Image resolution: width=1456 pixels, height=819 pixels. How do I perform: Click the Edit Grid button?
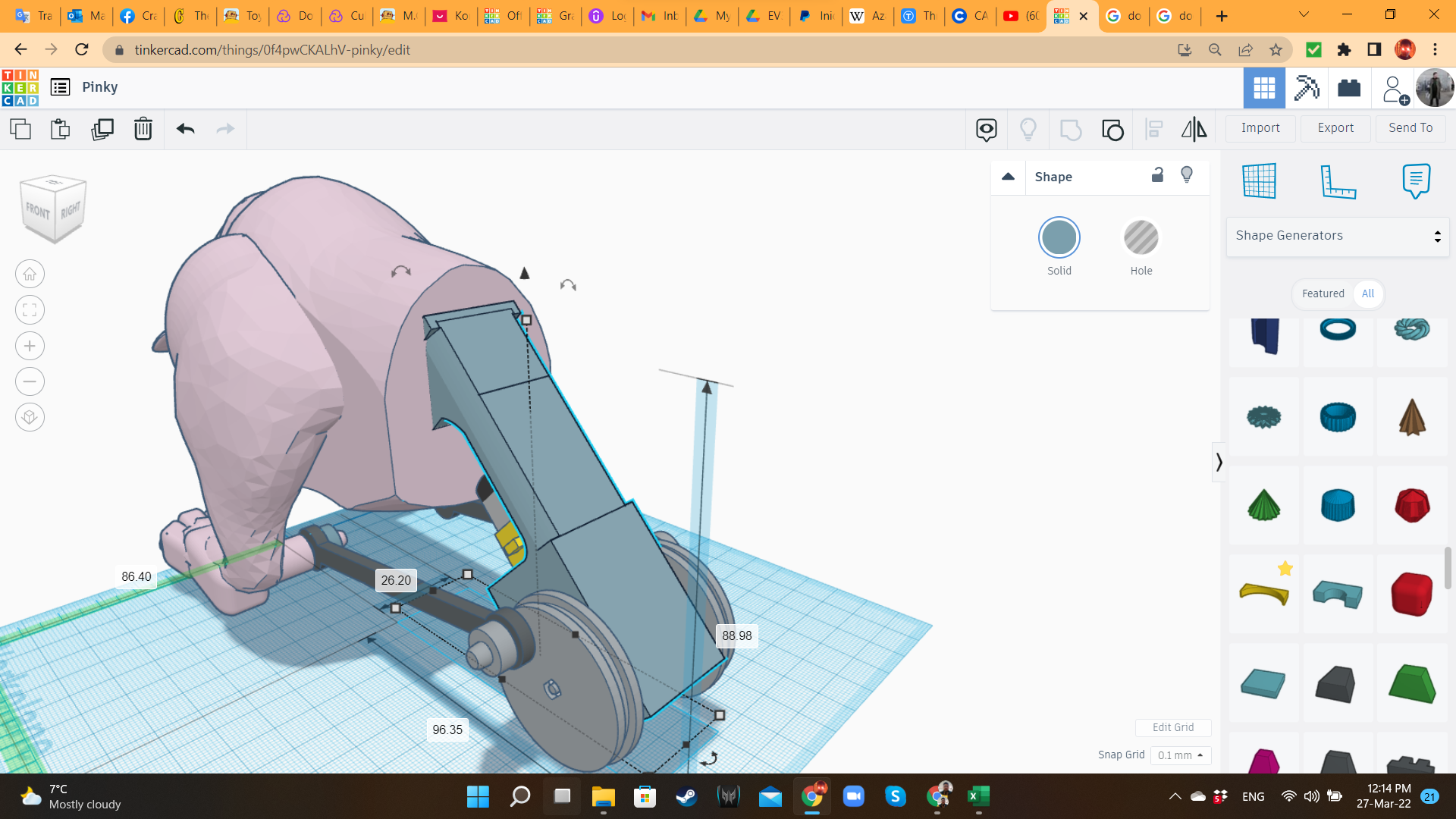(x=1172, y=727)
